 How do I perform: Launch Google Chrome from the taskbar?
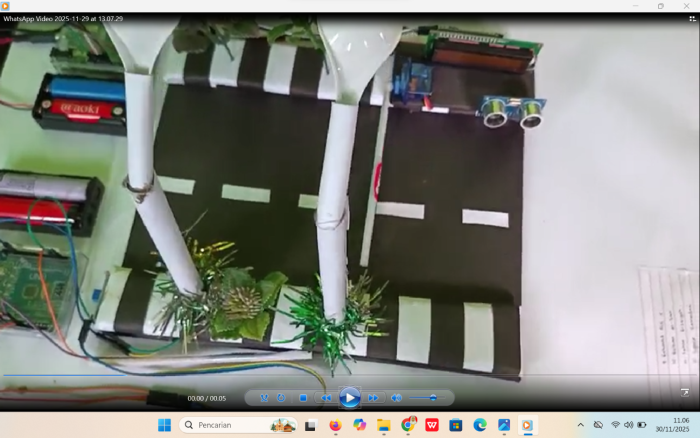click(408, 425)
